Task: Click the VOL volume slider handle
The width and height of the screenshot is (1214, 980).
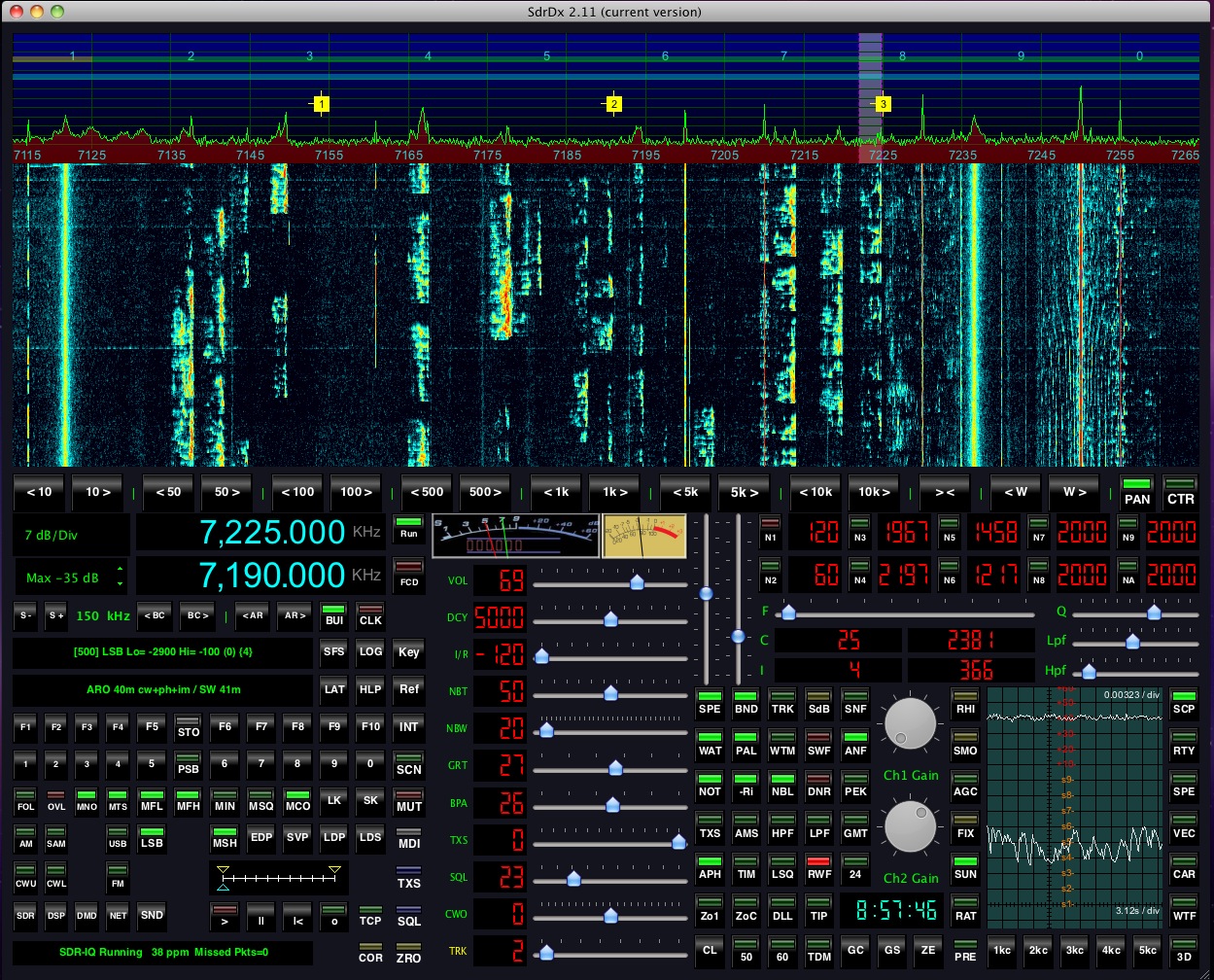Action: [637, 582]
